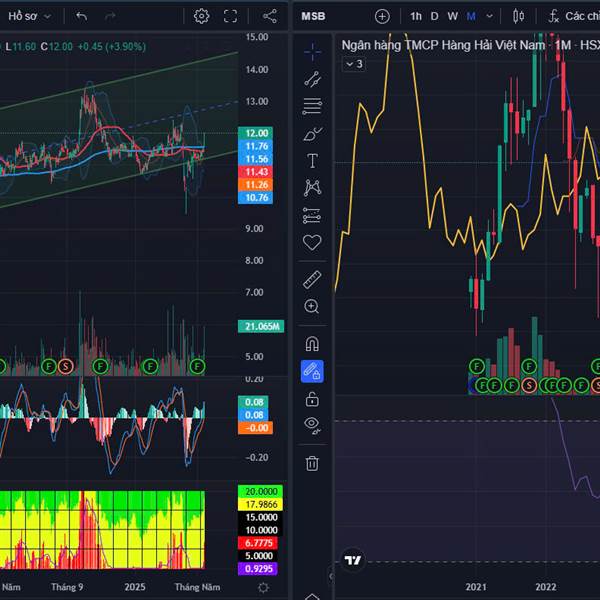The image size is (600, 600).
Task: Click the 0.9295 purple indicator label
Action: (258, 569)
